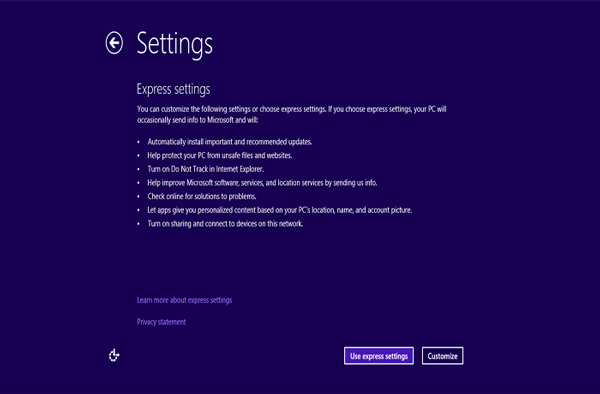This screenshot has height=394, width=600.
Task: Go back using the circular arrow icon
Action: (114, 43)
